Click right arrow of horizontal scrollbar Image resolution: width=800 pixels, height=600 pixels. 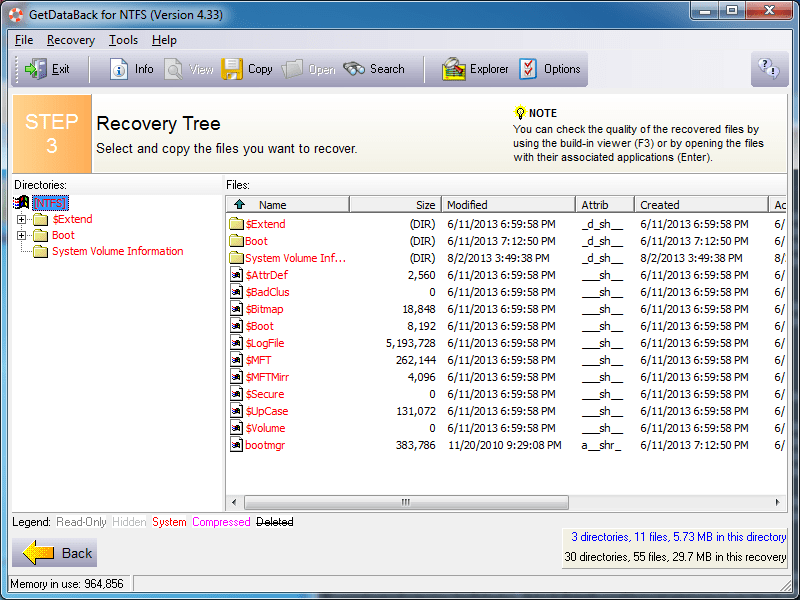pyautogui.click(x=779, y=502)
